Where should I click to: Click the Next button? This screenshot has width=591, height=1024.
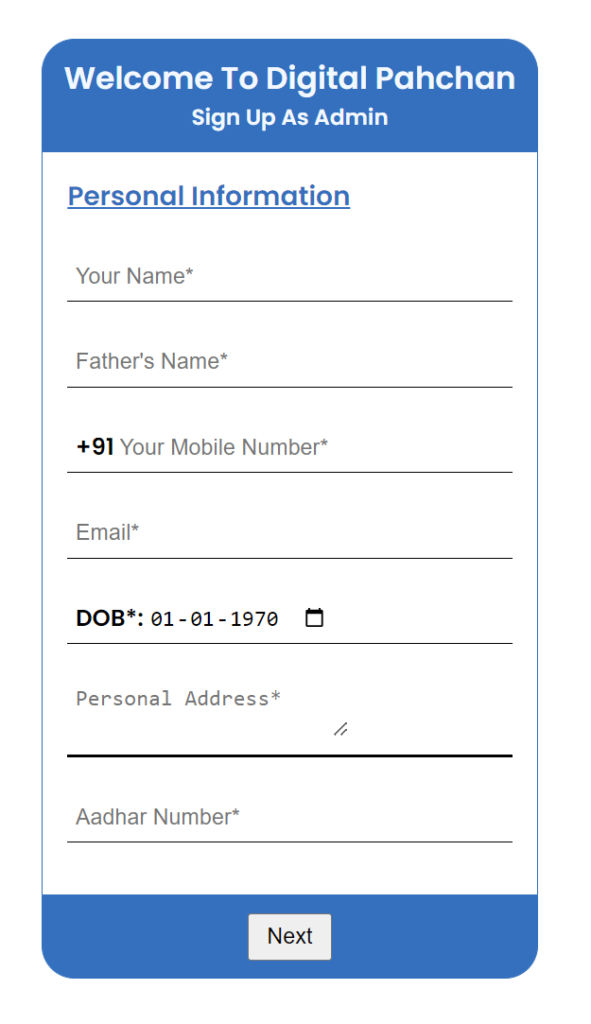pyautogui.click(x=289, y=936)
